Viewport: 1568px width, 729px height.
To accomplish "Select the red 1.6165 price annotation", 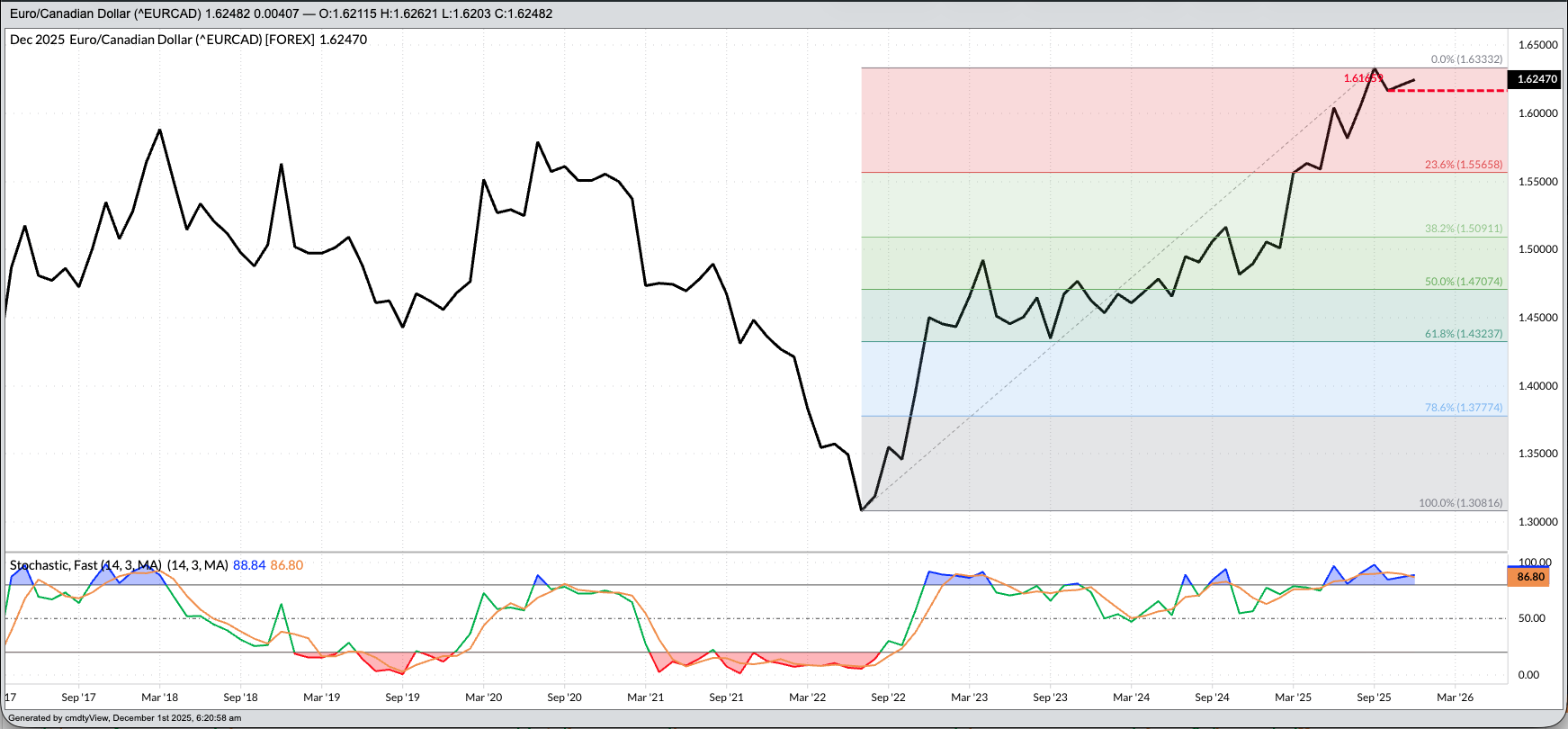I will pyautogui.click(x=1361, y=79).
